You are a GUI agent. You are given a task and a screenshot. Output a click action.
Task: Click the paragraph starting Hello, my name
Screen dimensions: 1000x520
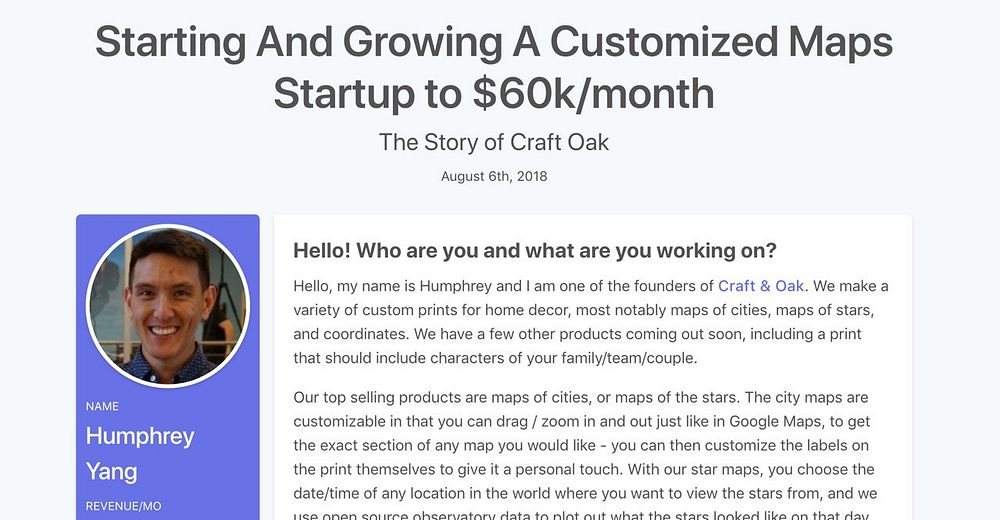pos(591,322)
